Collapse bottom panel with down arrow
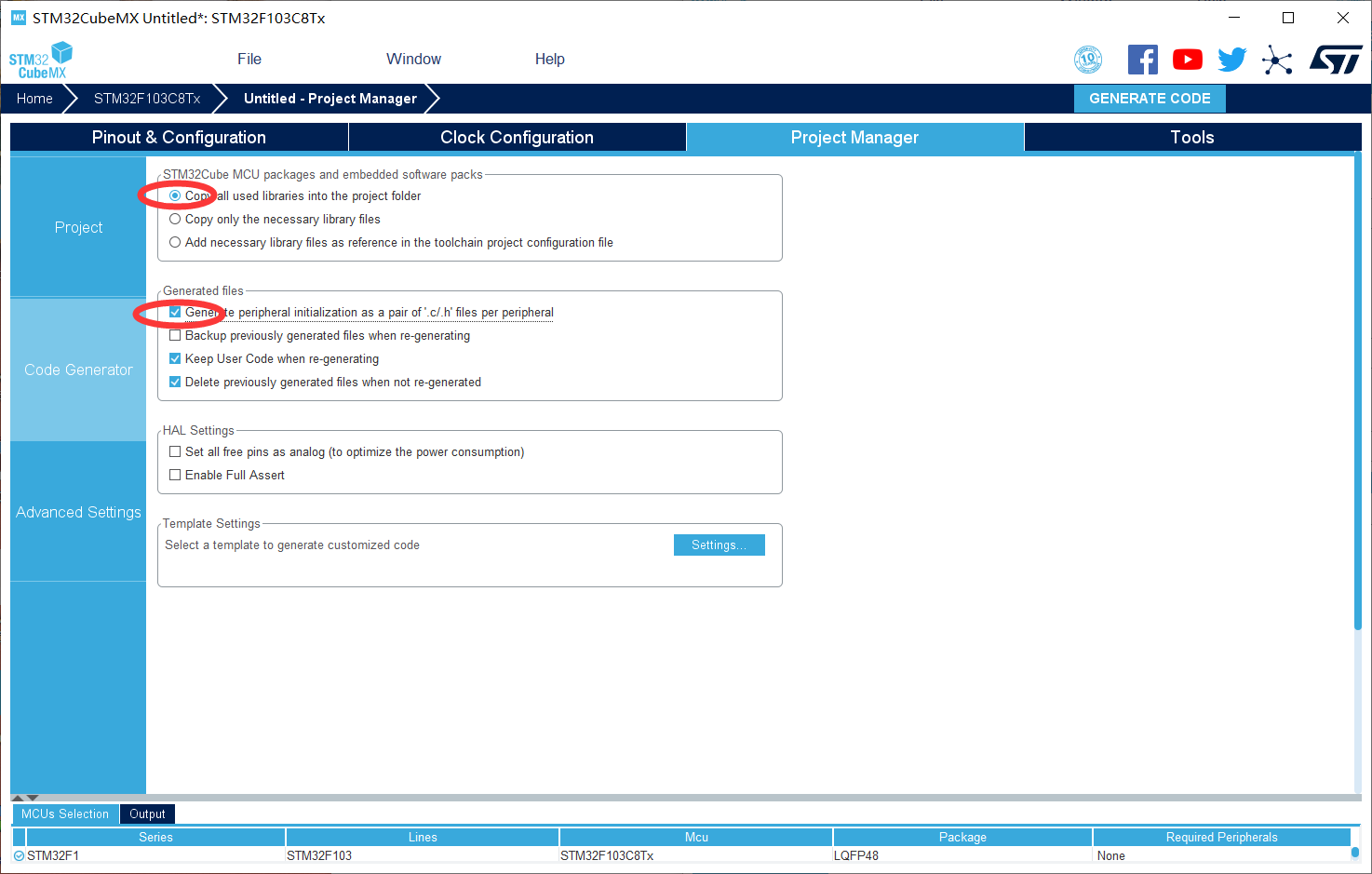Screen dimensions: 1372x874 tap(33, 798)
